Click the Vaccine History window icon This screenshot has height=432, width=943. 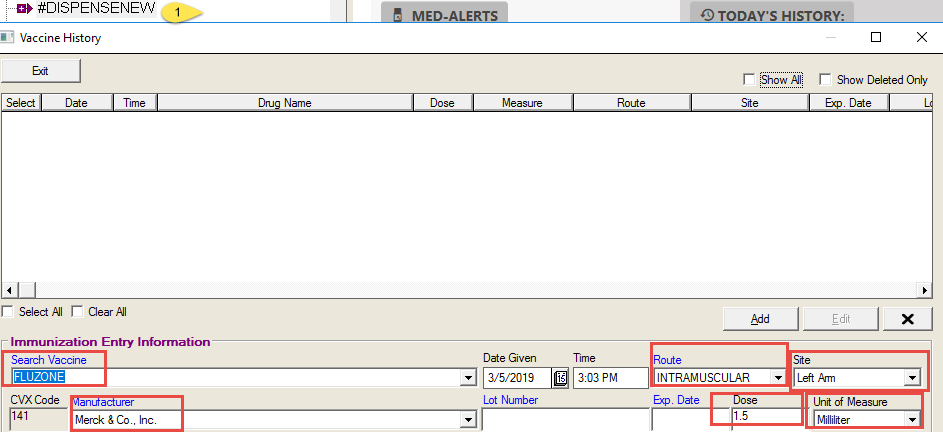click(7, 37)
